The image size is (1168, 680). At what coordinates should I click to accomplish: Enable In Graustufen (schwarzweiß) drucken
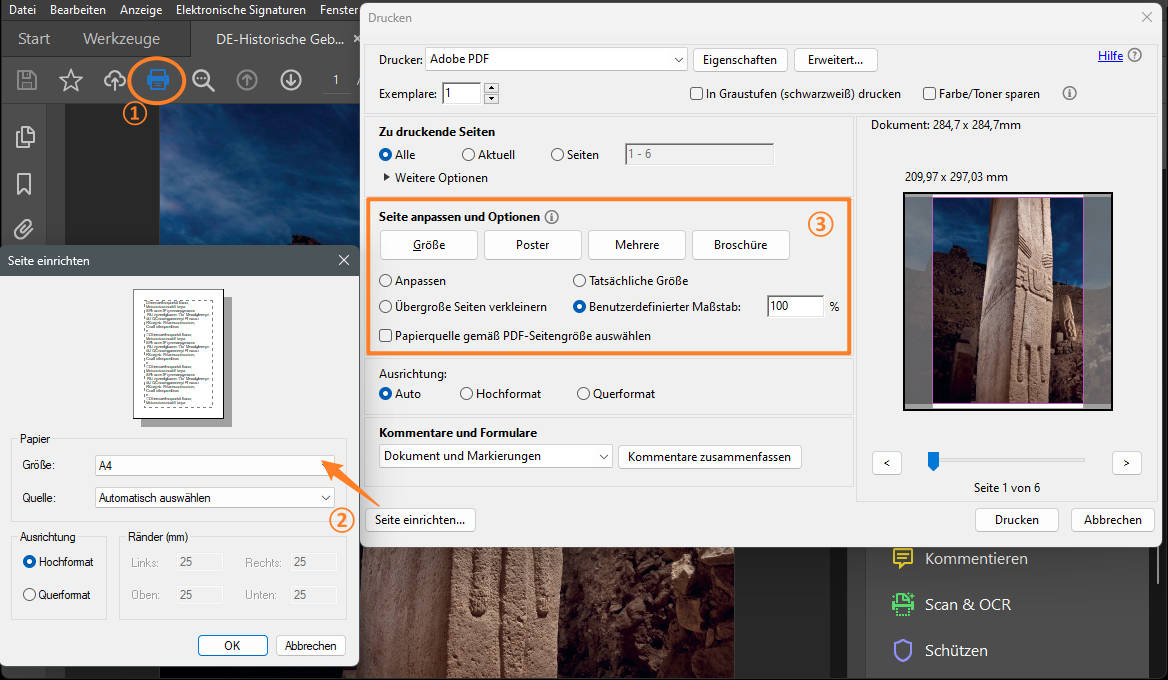tap(696, 93)
